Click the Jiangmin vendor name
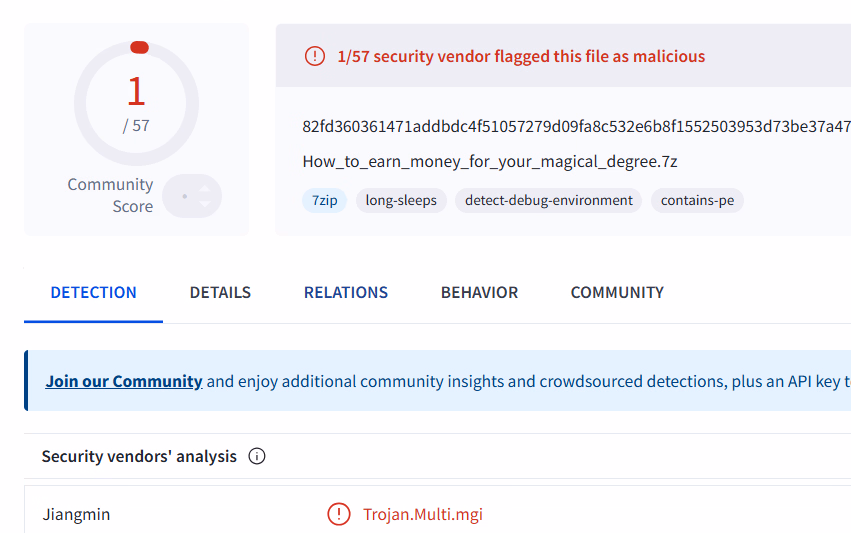The height and width of the screenshot is (533, 851). coord(76,515)
